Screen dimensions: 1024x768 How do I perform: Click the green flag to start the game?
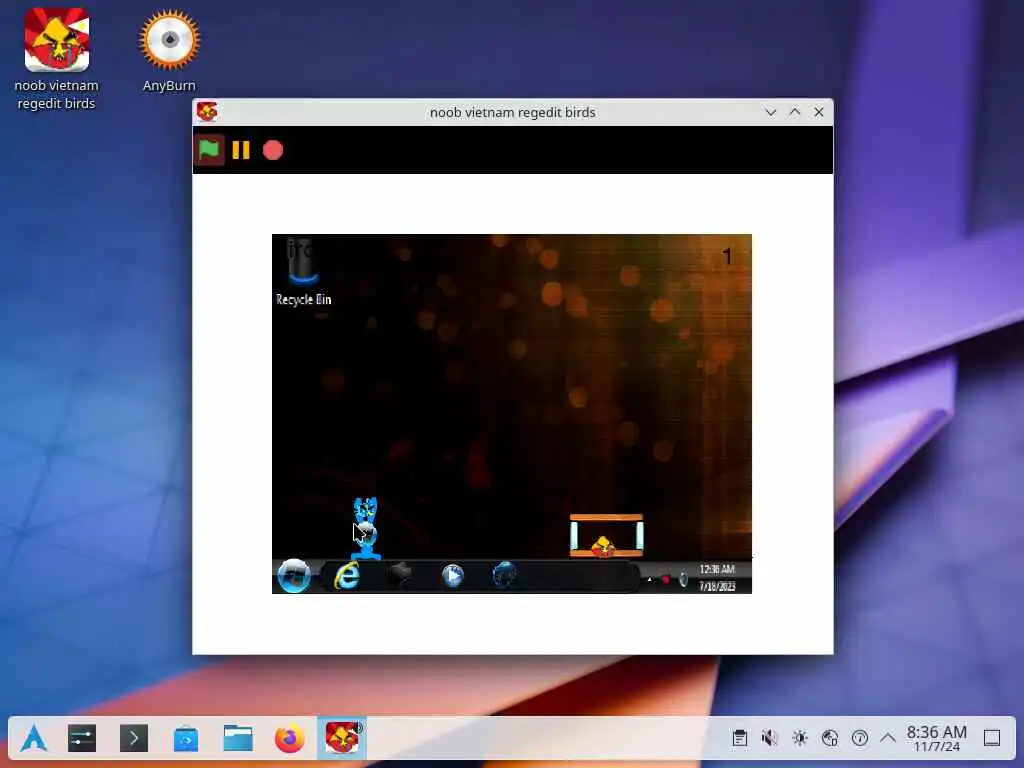(x=209, y=150)
